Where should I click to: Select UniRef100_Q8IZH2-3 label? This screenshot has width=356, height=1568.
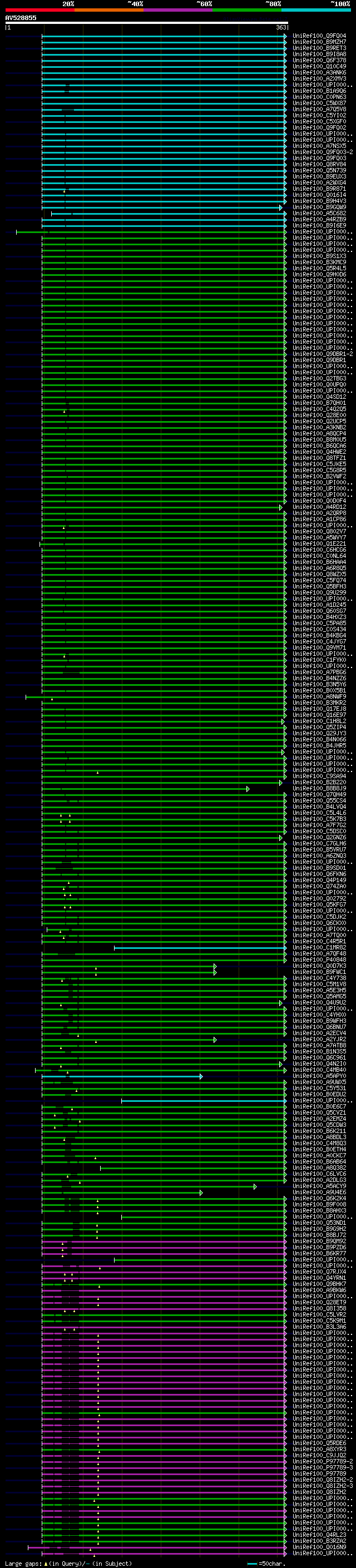pos(323,1486)
